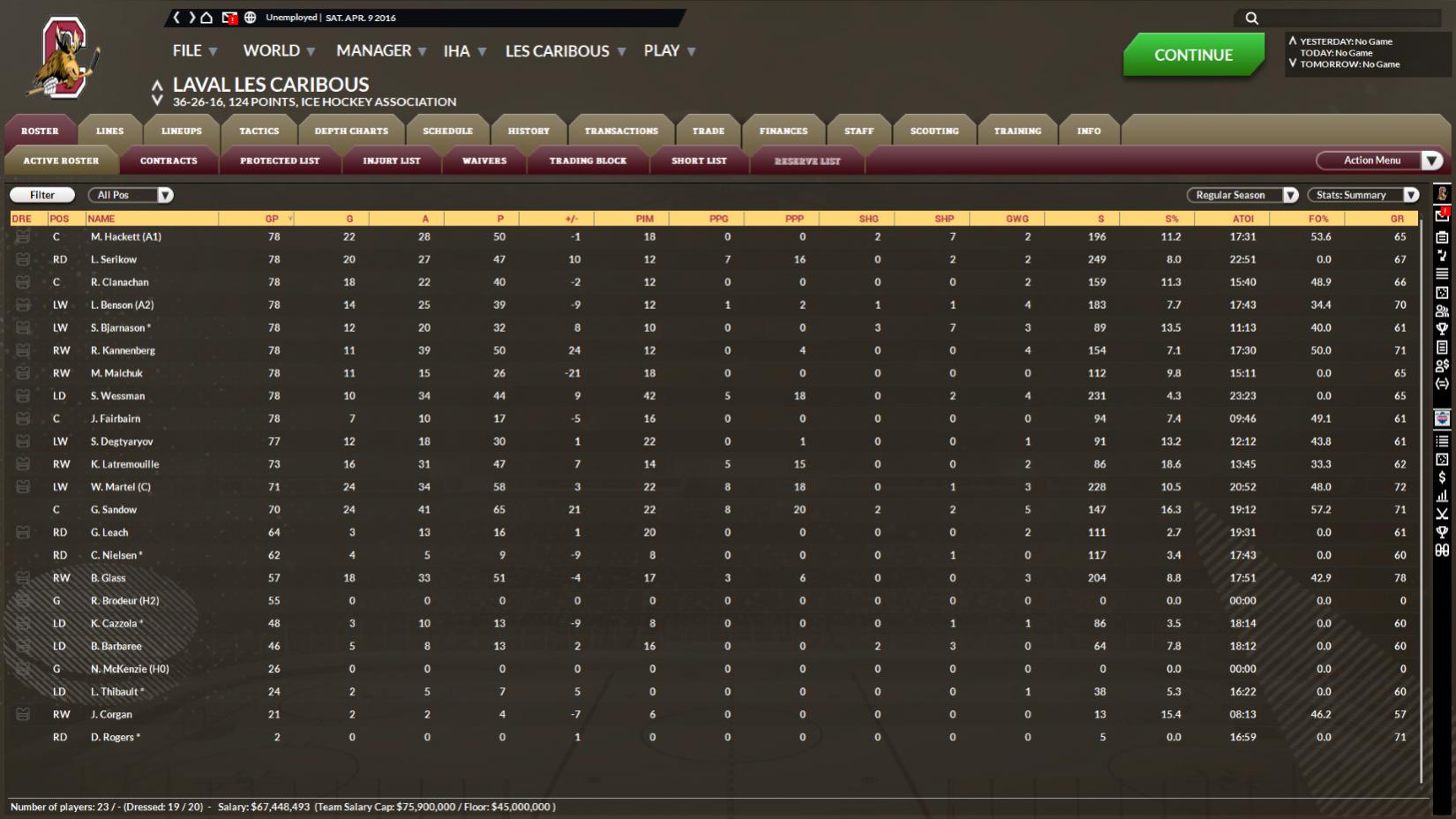This screenshot has width=1456, height=819.
Task: Open the Stats: Summary dropdown
Action: [x=1362, y=195]
